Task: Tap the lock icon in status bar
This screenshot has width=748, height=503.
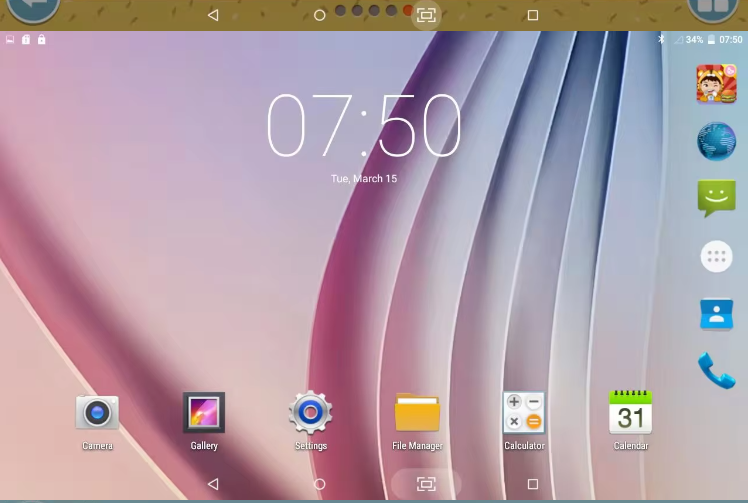Action: pyautogui.click(x=42, y=39)
